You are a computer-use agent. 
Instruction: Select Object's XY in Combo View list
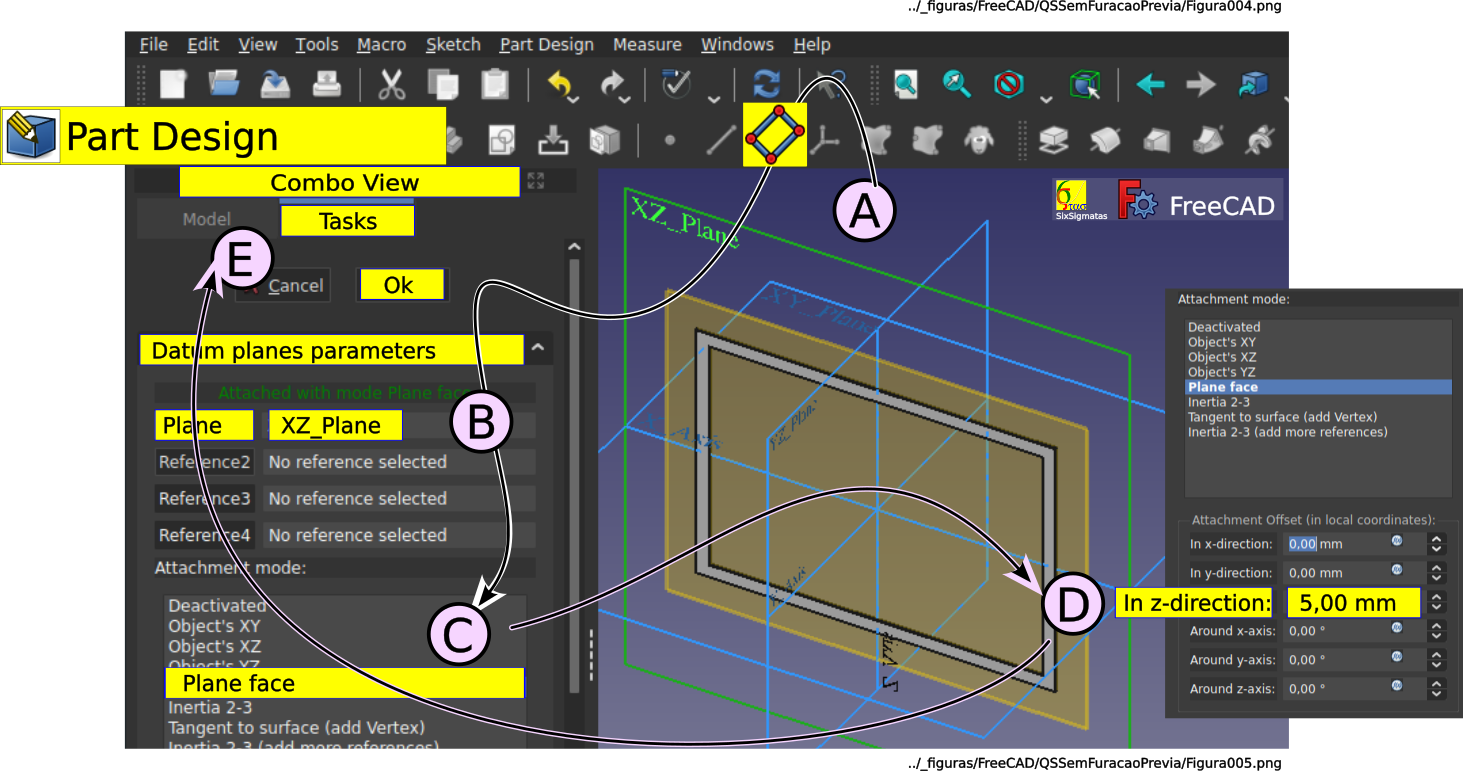click(344, 626)
